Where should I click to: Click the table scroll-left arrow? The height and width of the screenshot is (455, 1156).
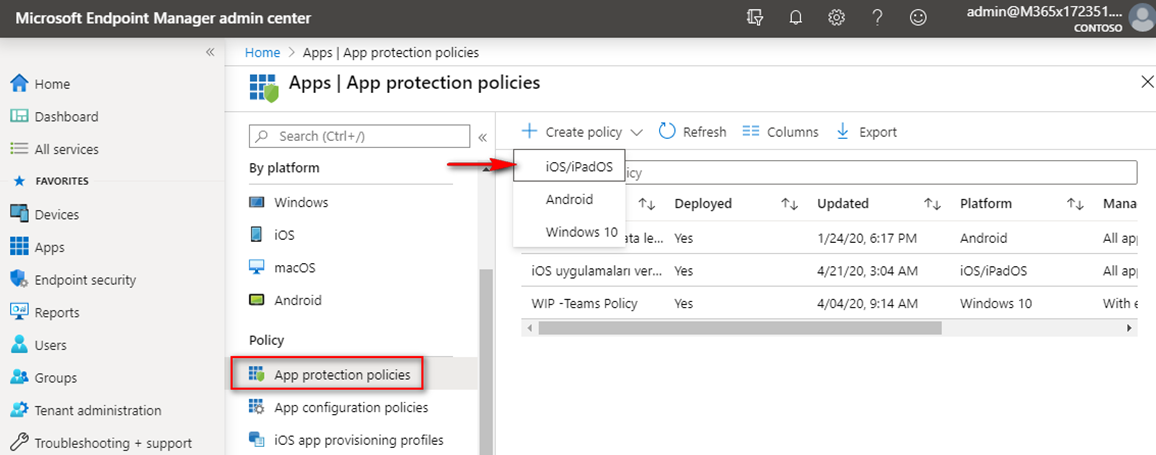[x=528, y=327]
